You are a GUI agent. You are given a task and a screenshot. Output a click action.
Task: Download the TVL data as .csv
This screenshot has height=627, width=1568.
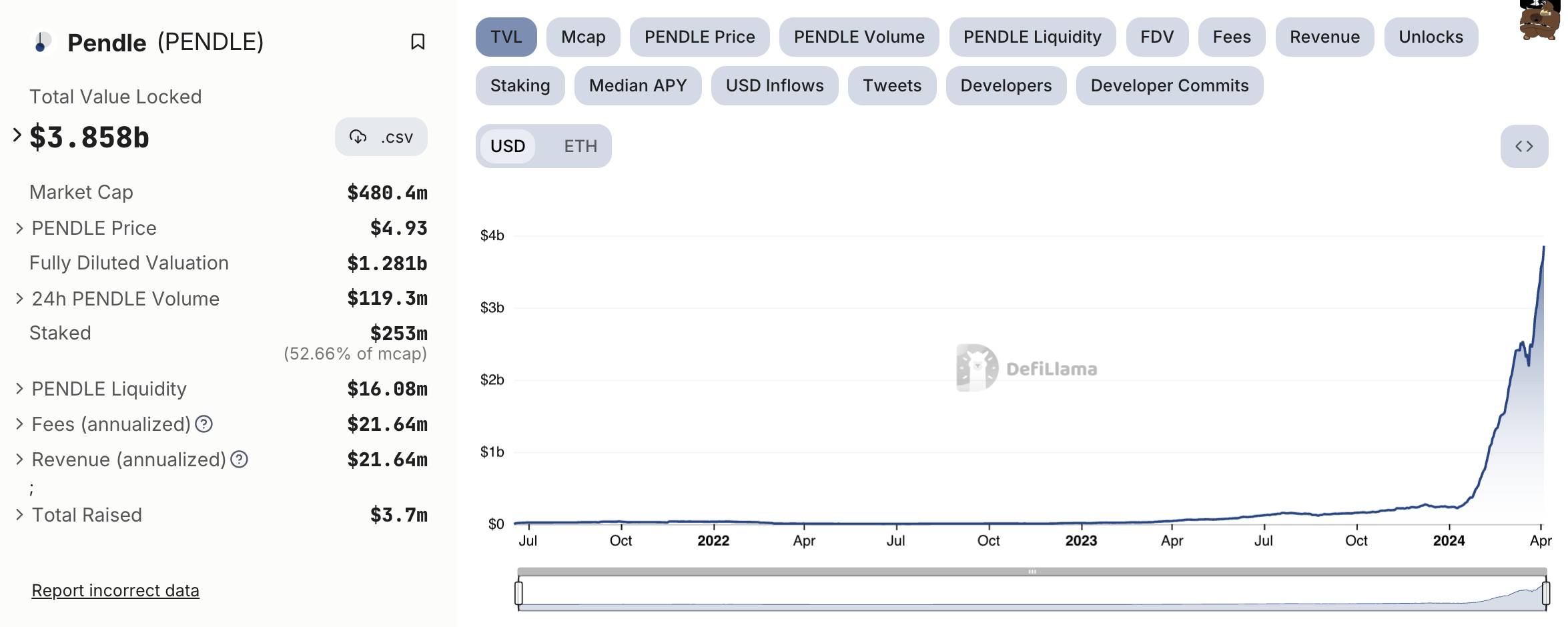(x=381, y=137)
